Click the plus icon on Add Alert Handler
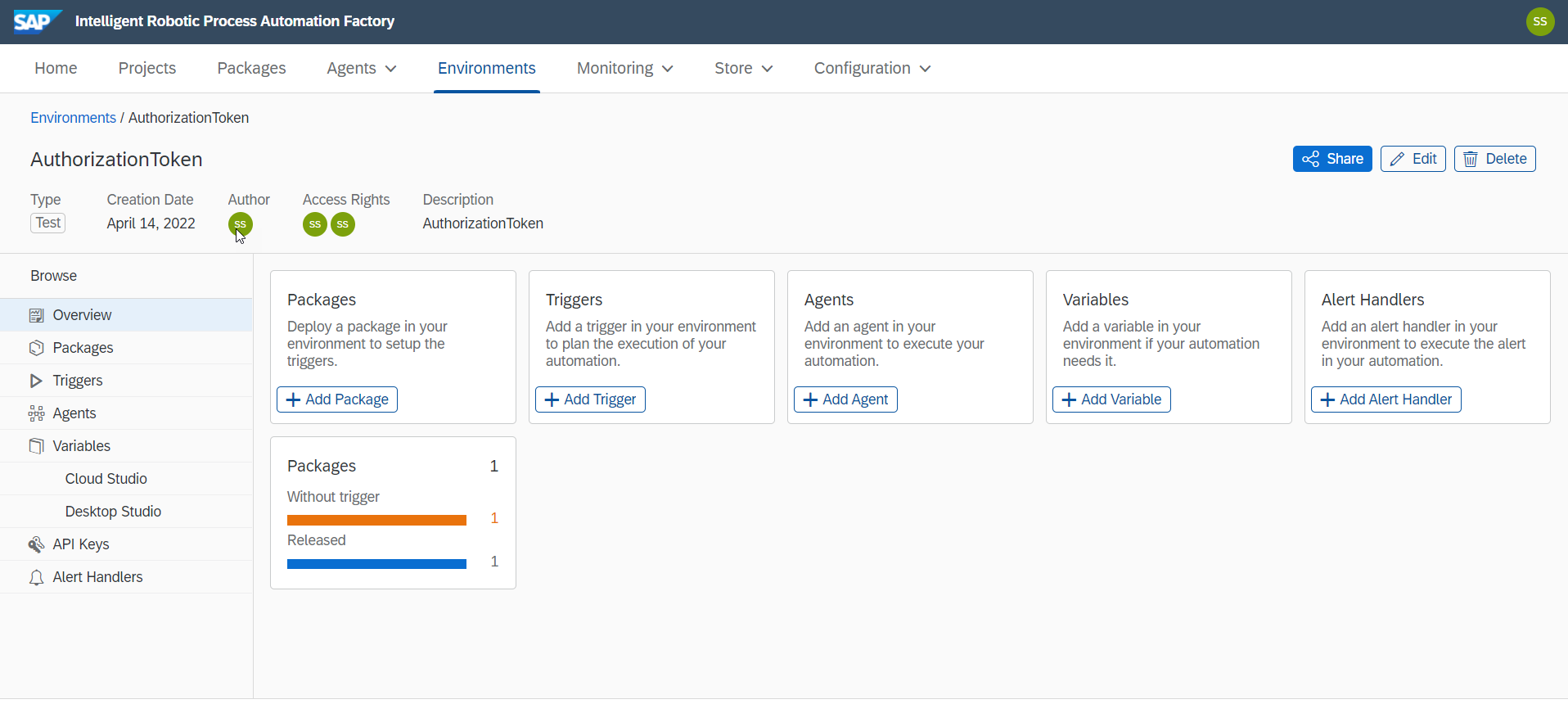This screenshot has width=1568, height=704. [1327, 399]
